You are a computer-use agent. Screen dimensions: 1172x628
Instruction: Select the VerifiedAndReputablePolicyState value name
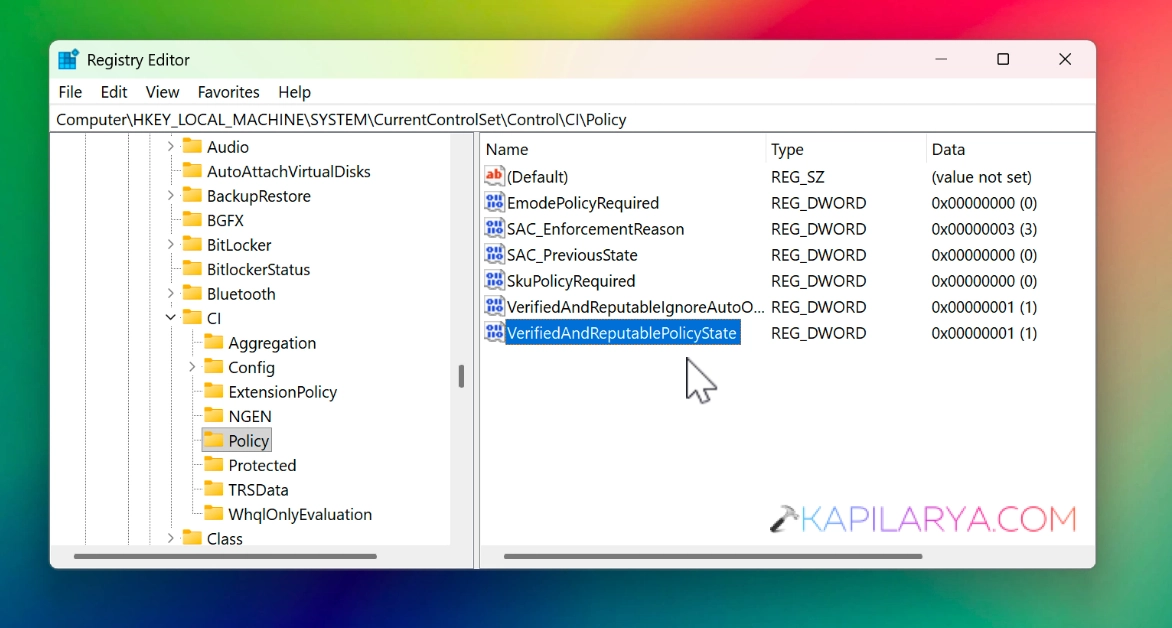pyautogui.click(x=623, y=333)
